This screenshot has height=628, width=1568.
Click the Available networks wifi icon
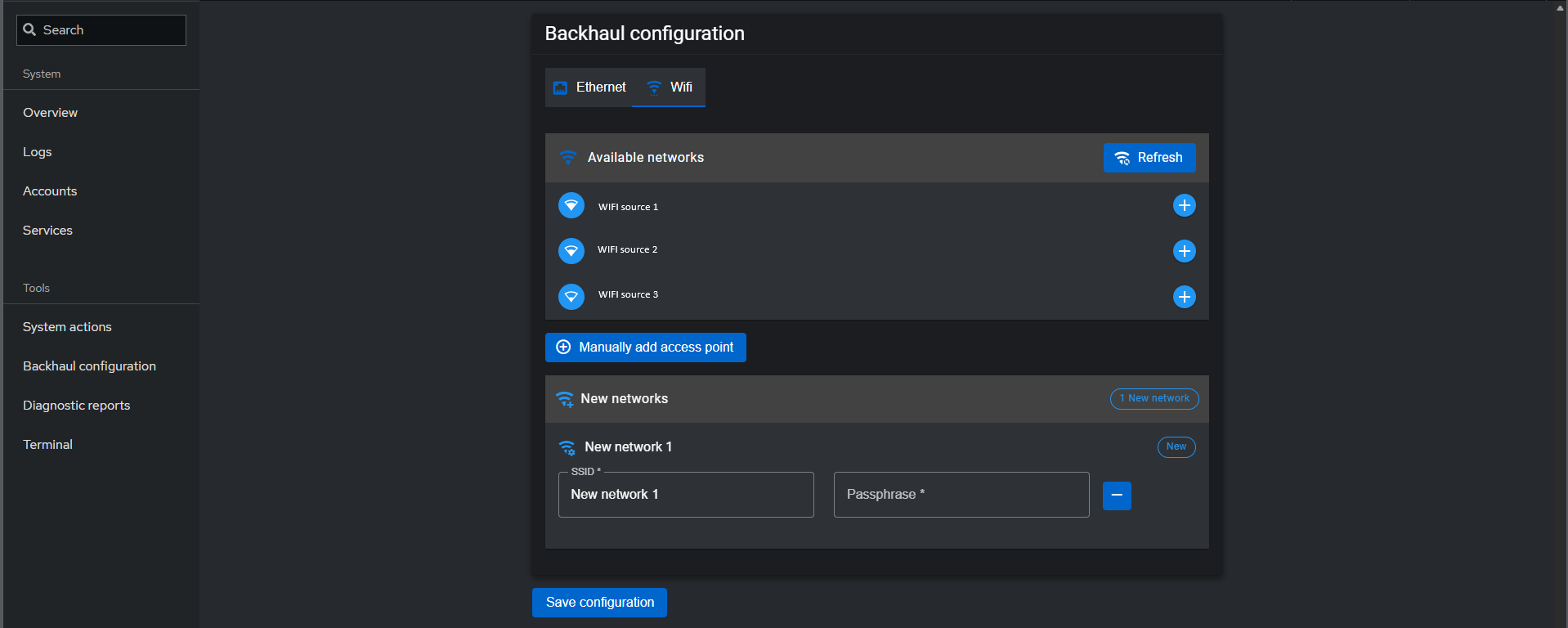click(568, 158)
